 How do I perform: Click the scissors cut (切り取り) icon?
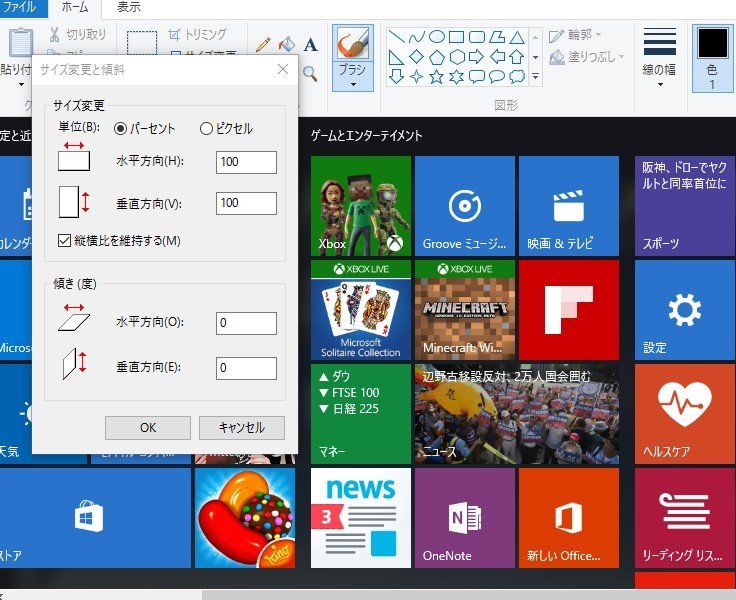pos(55,34)
